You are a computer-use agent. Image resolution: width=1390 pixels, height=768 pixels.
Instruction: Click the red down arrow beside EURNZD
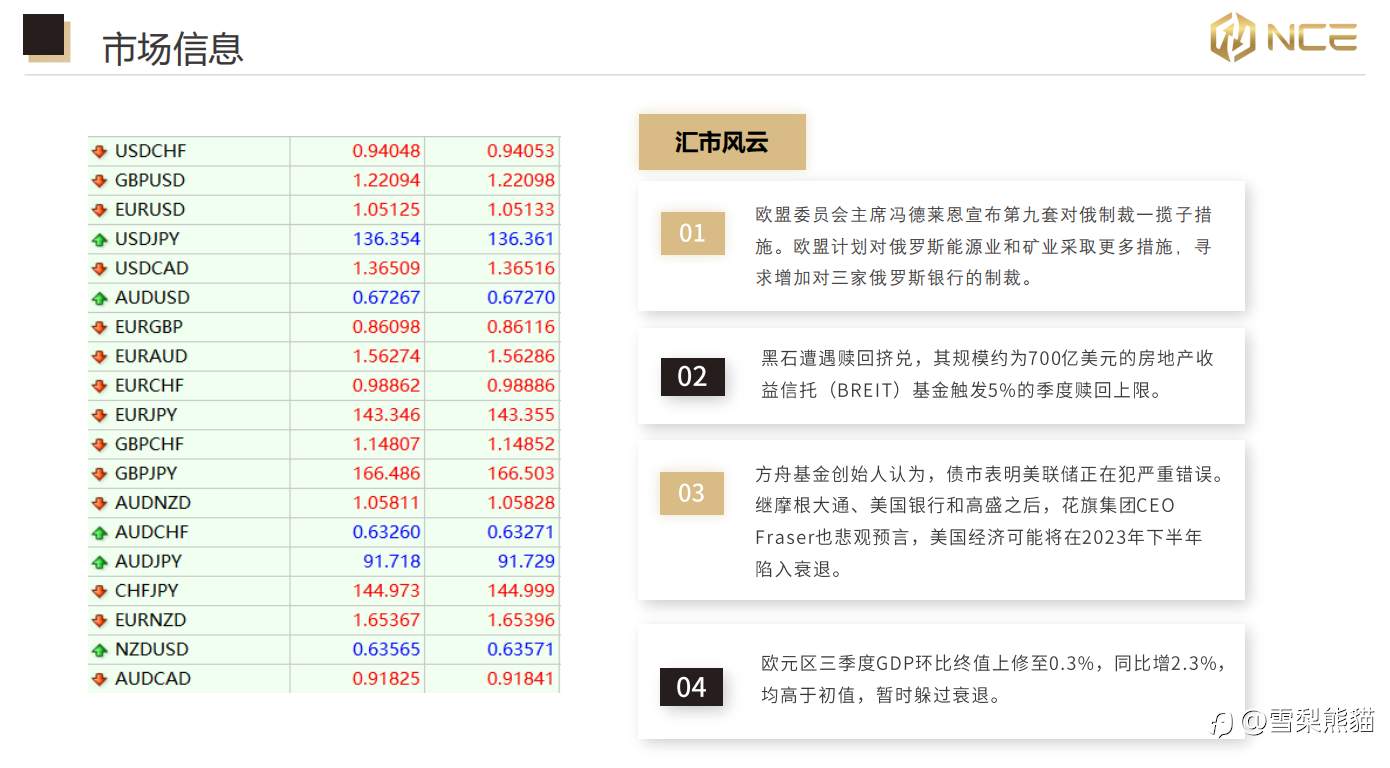click(x=99, y=620)
